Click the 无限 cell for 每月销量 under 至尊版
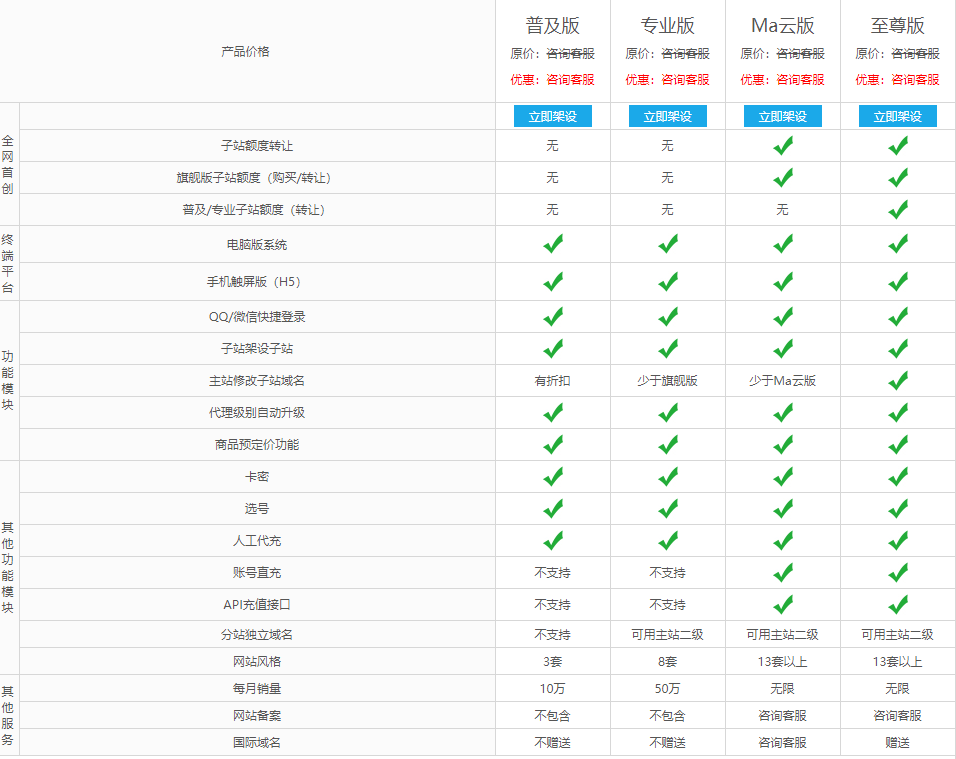This screenshot has height=759, width=956. point(897,687)
